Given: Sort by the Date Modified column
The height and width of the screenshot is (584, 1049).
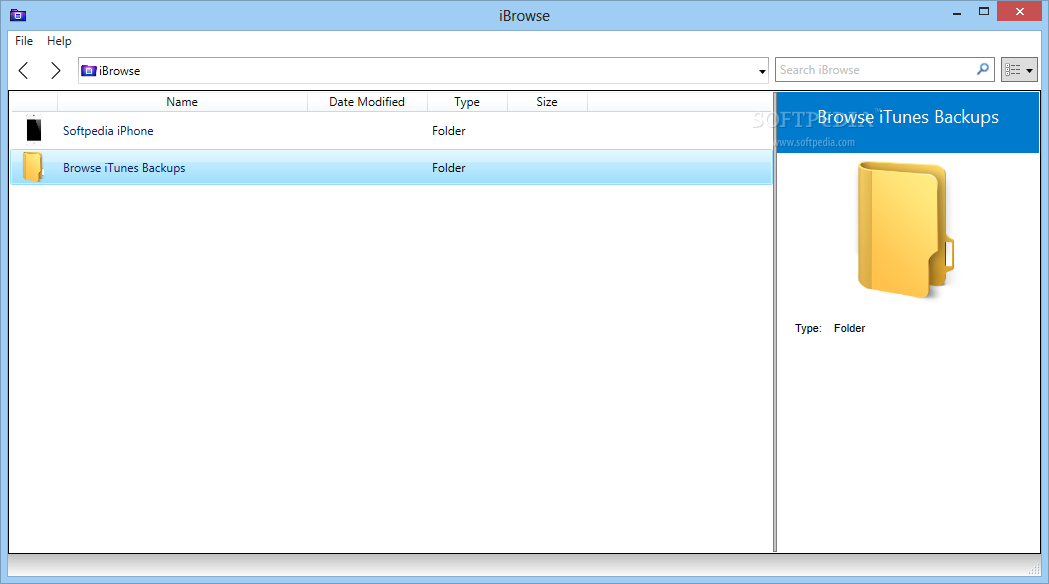Looking at the screenshot, I should [x=367, y=102].
